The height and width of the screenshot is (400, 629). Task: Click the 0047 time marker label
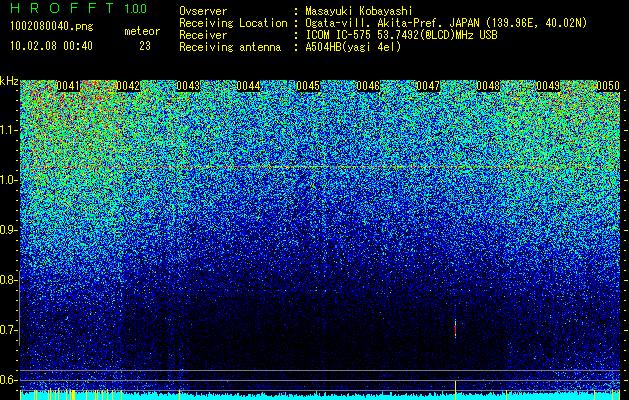[x=428, y=86]
